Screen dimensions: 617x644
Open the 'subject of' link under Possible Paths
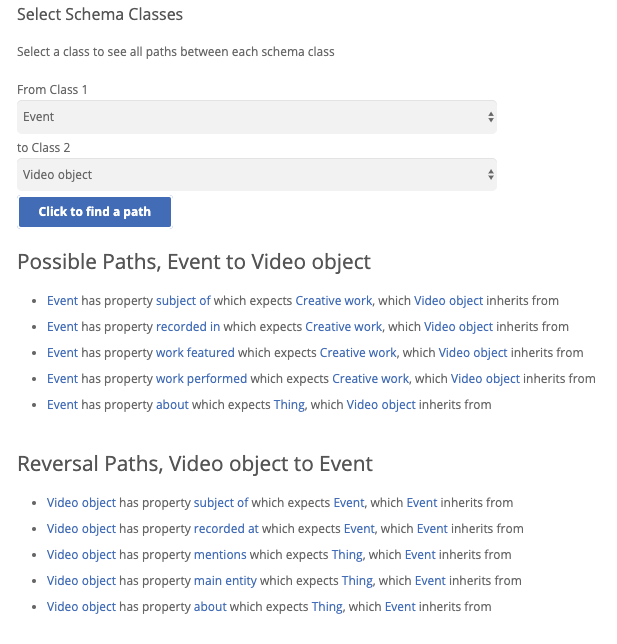(183, 301)
